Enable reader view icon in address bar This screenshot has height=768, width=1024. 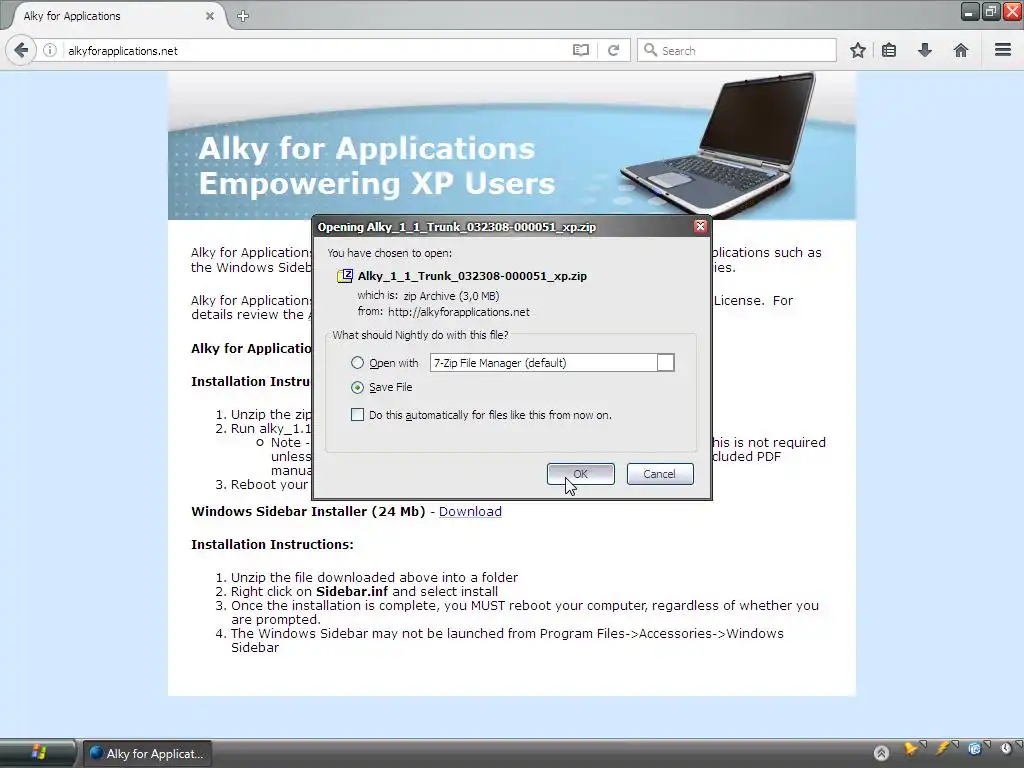click(581, 50)
